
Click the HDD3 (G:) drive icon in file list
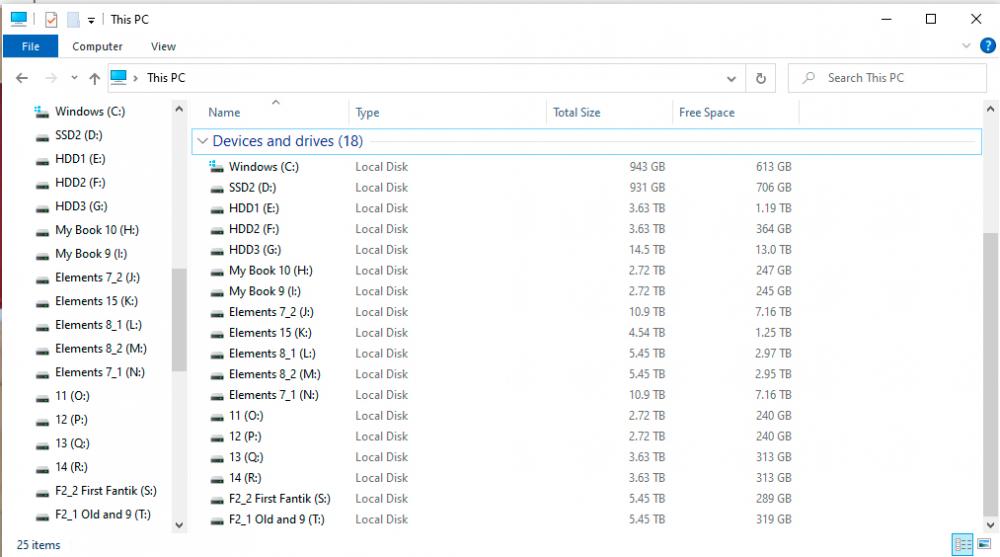(217, 251)
